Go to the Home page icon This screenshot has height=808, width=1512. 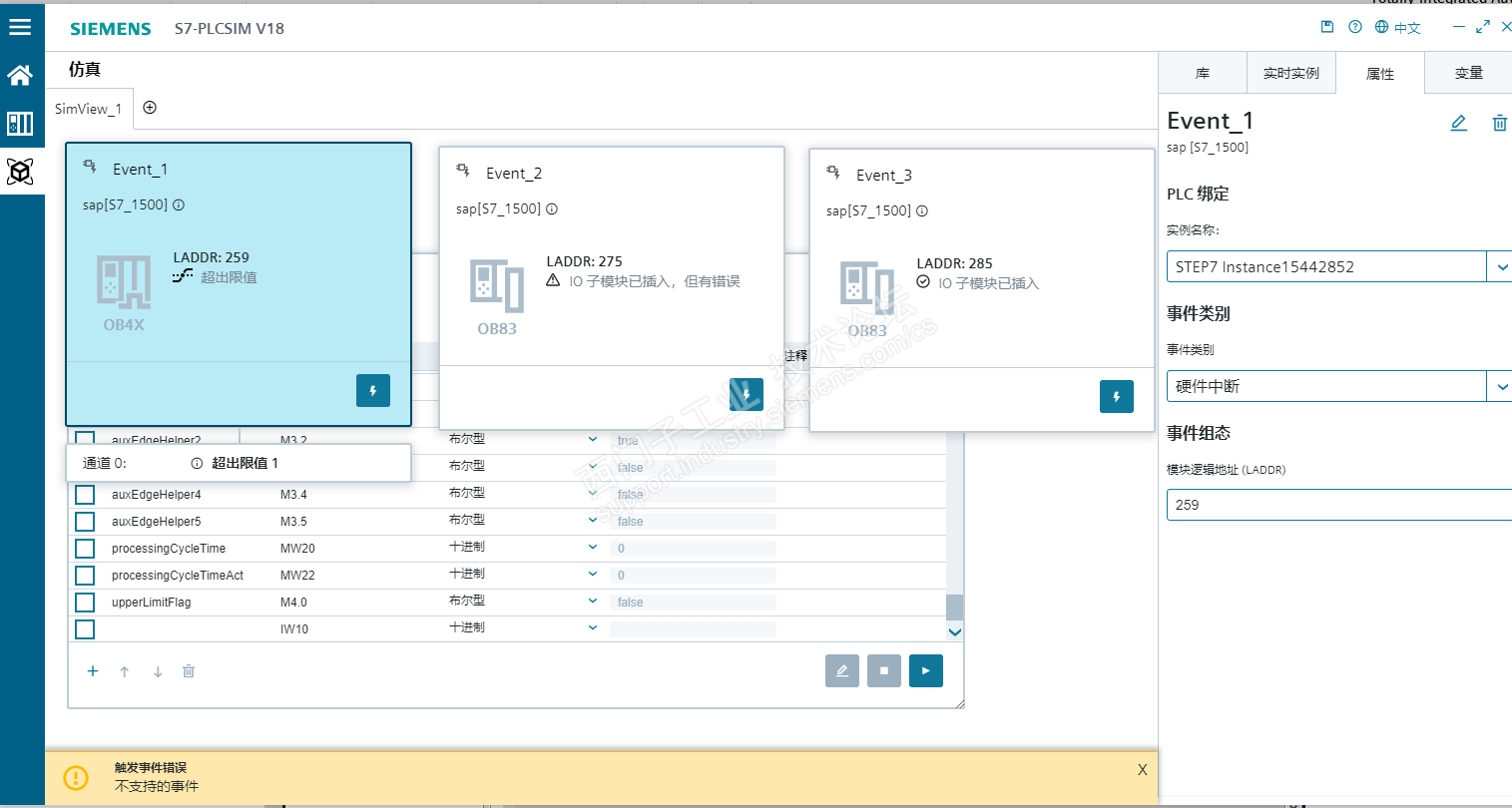[x=20, y=75]
